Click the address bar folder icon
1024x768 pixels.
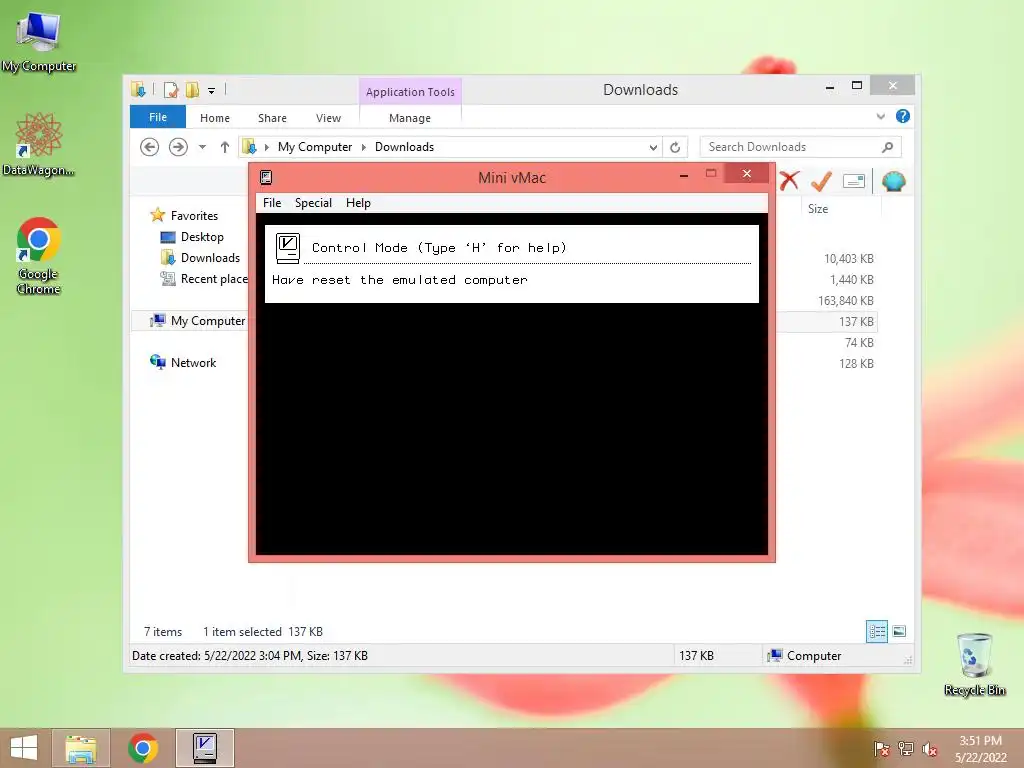point(249,147)
